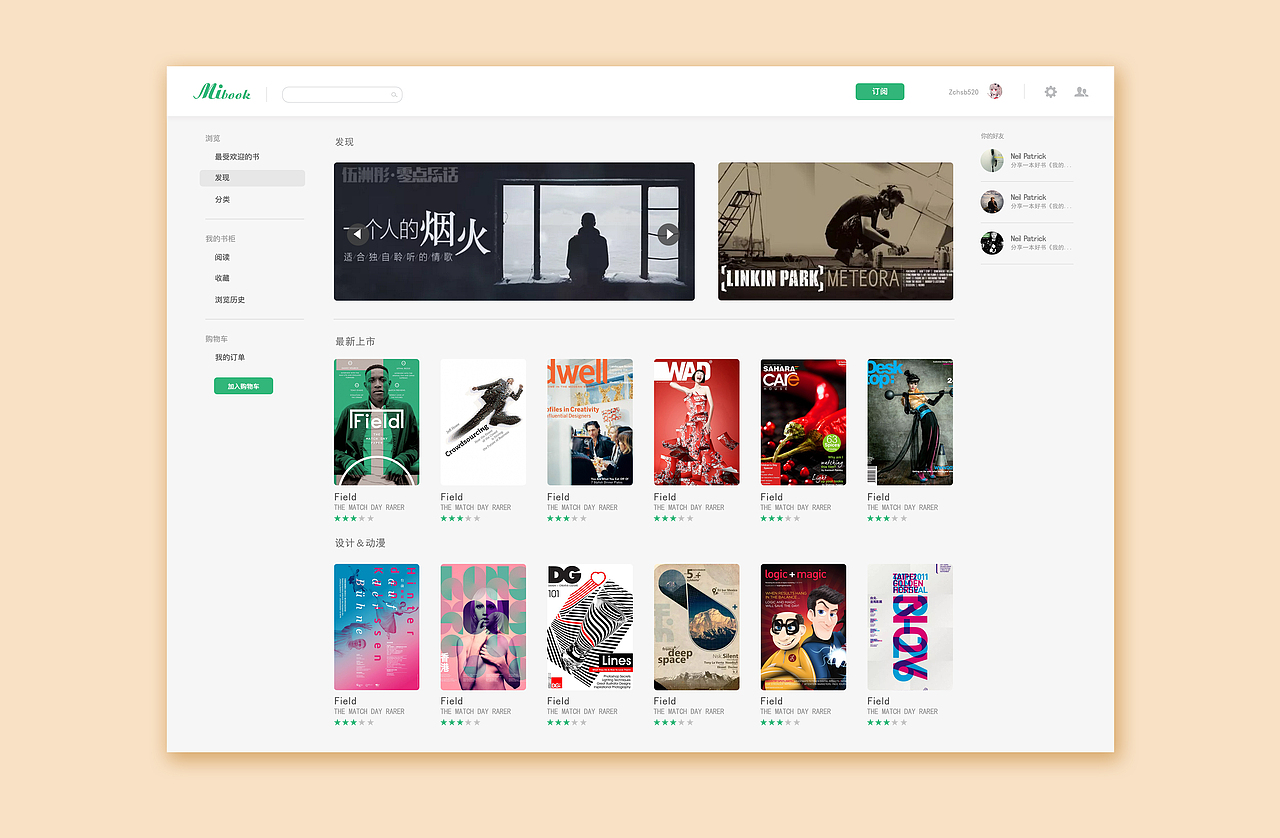Open 我的订单 in the sidebar
1280x838 pixels.
tap(230, 358)
